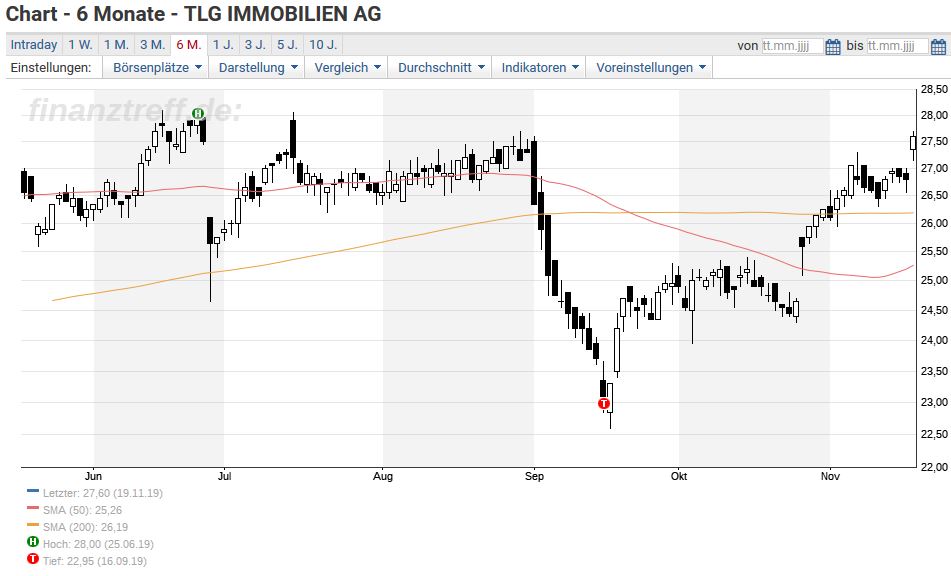Click the 26,50 price axis label
This screenshot has width=951, height=576.
pyautogui.click(x=934, y=195)
